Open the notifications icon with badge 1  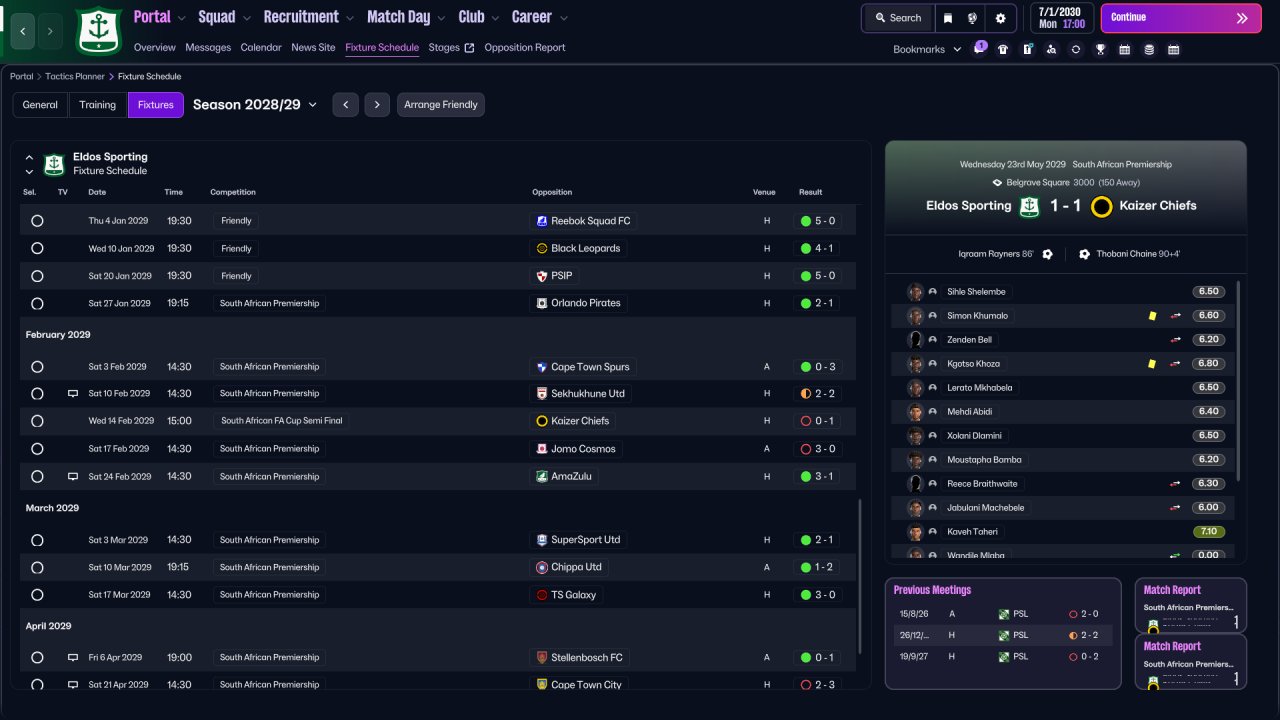point(979,49)
